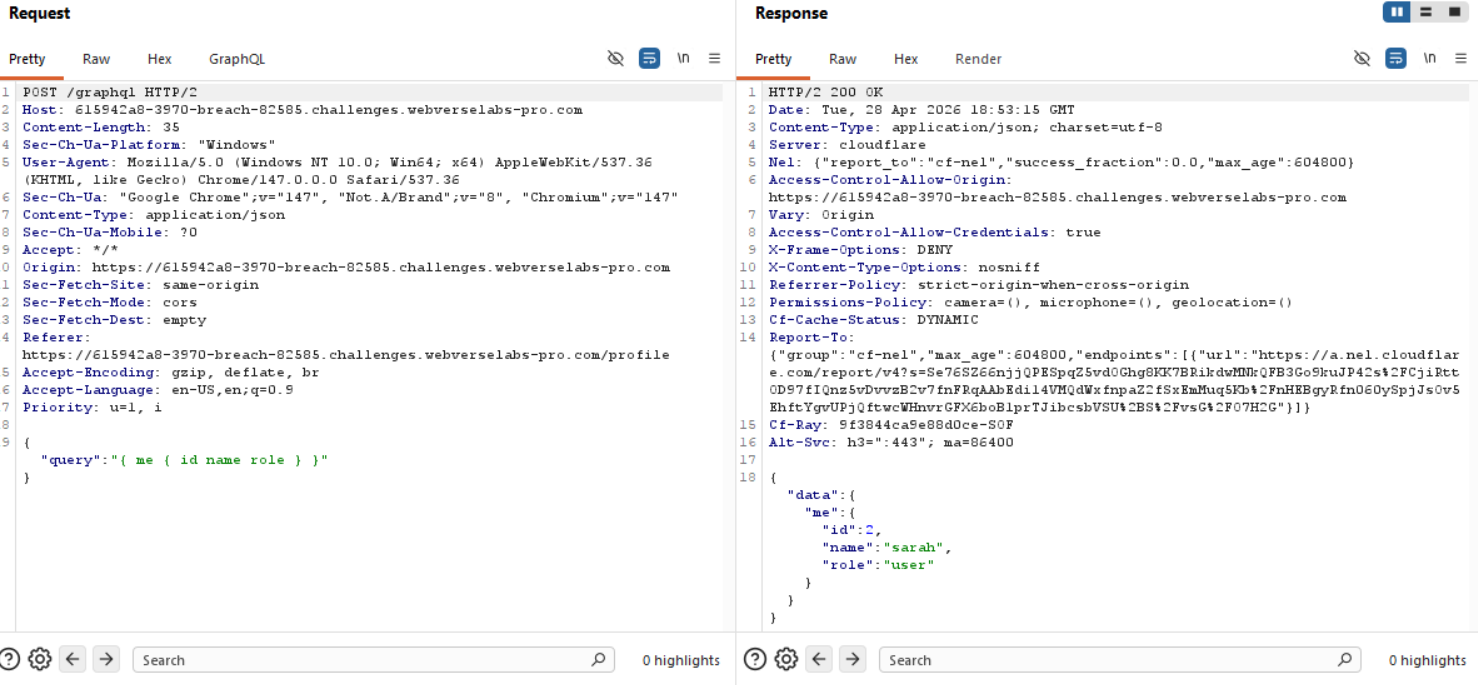Click 'X-Content-Type-Options: nosniff' header
The width and height of the screenshot is (1478, 685).
tap(904, 267)
